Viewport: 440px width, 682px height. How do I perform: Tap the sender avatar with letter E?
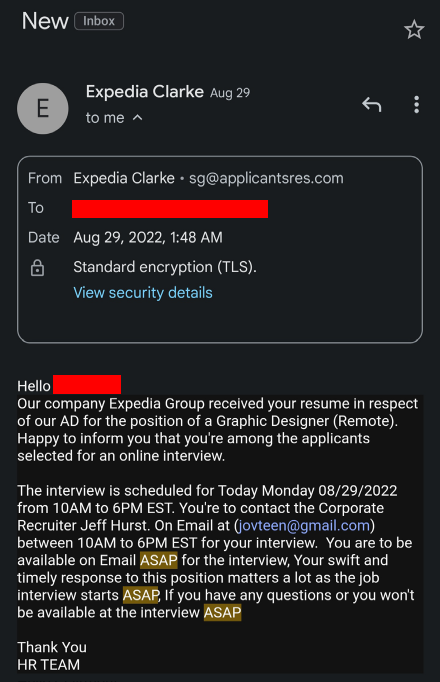(x=43, y=108)
